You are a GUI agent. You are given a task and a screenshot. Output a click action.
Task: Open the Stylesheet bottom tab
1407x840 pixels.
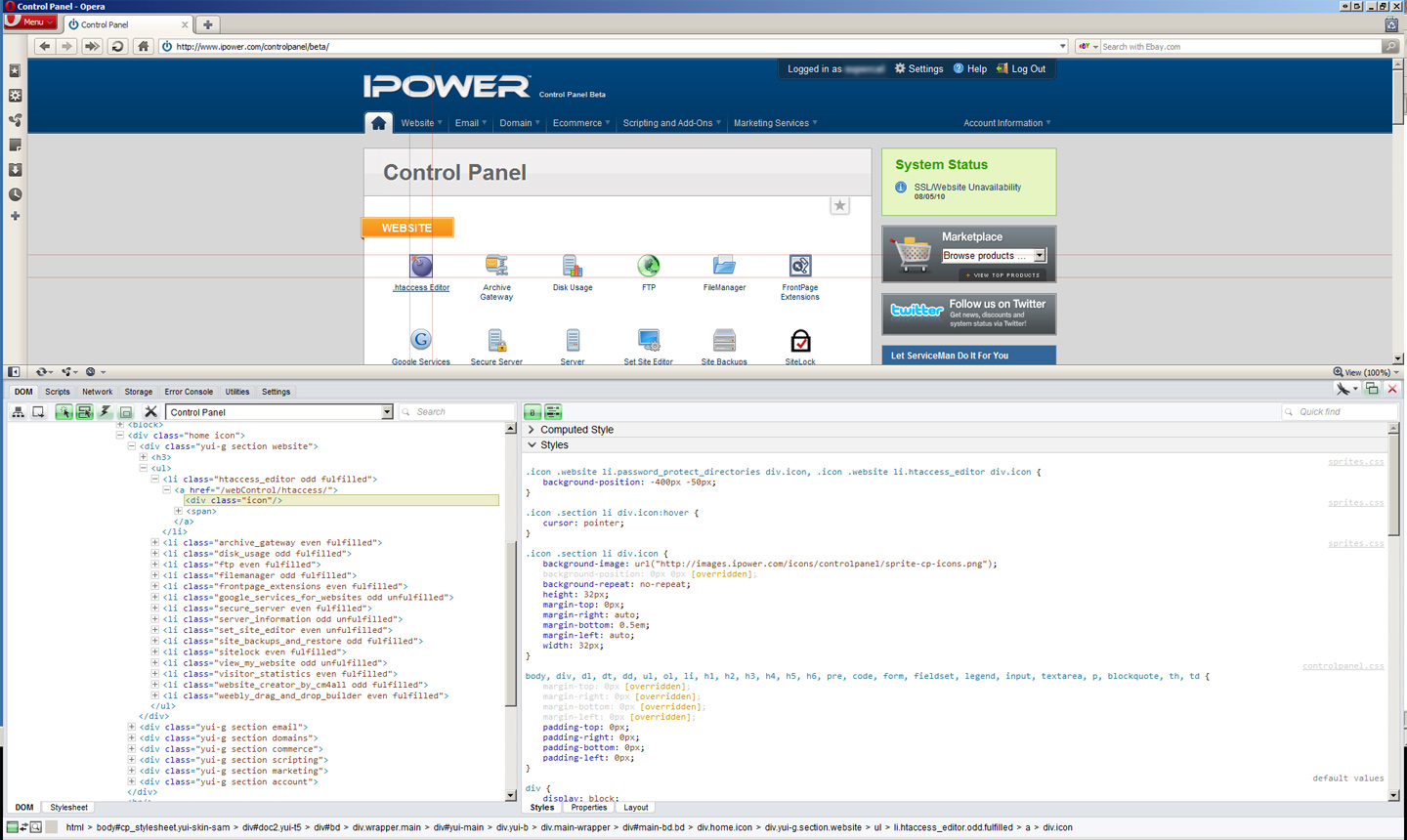point(68,808)
